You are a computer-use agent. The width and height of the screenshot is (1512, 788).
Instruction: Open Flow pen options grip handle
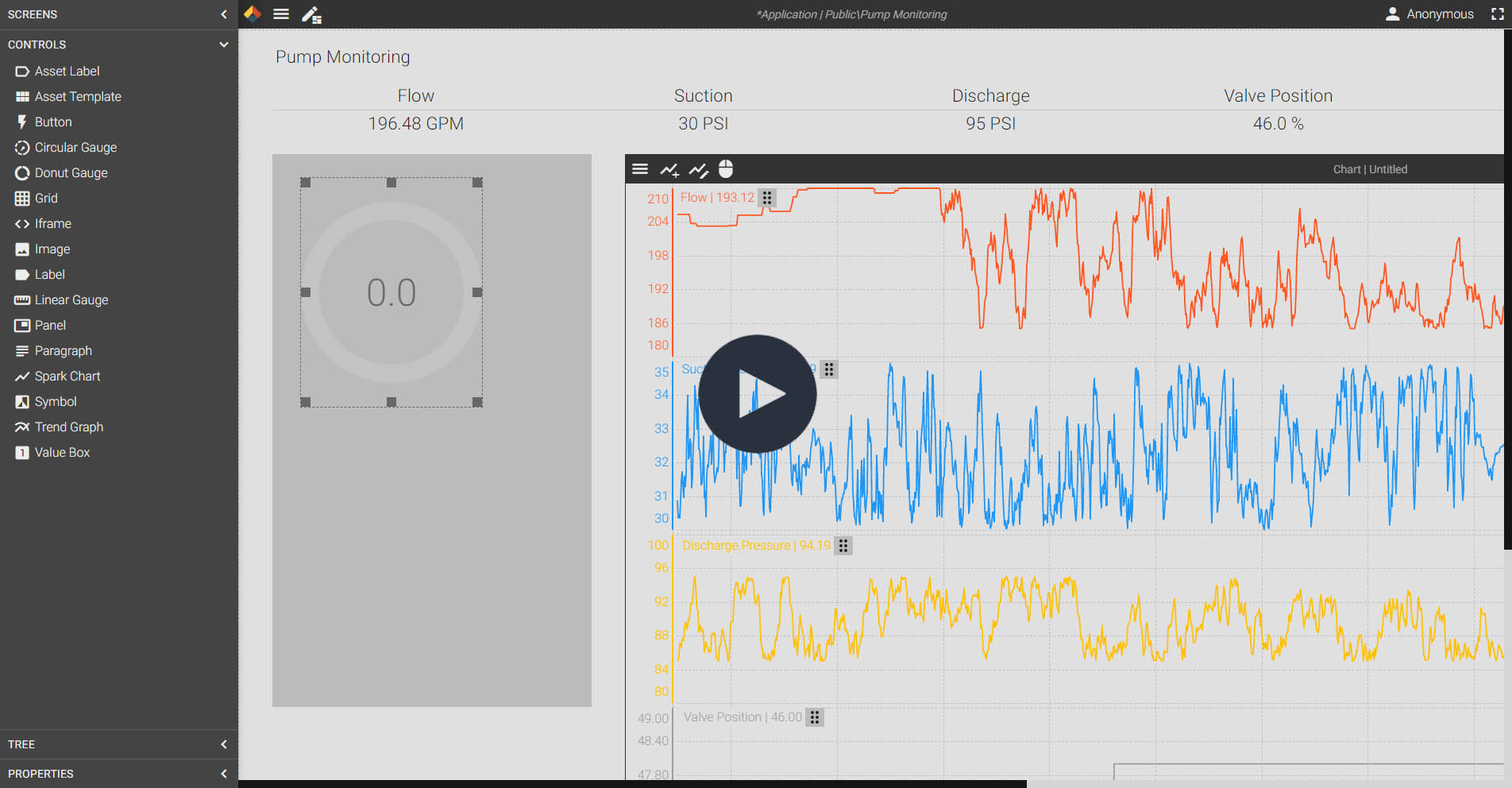tap(767, 198)
